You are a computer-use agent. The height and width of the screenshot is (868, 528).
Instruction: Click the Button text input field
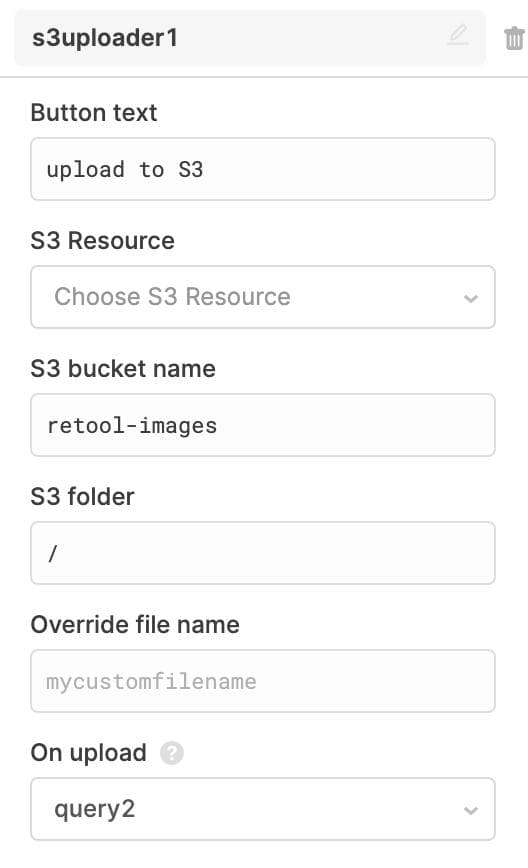point(263,169)
